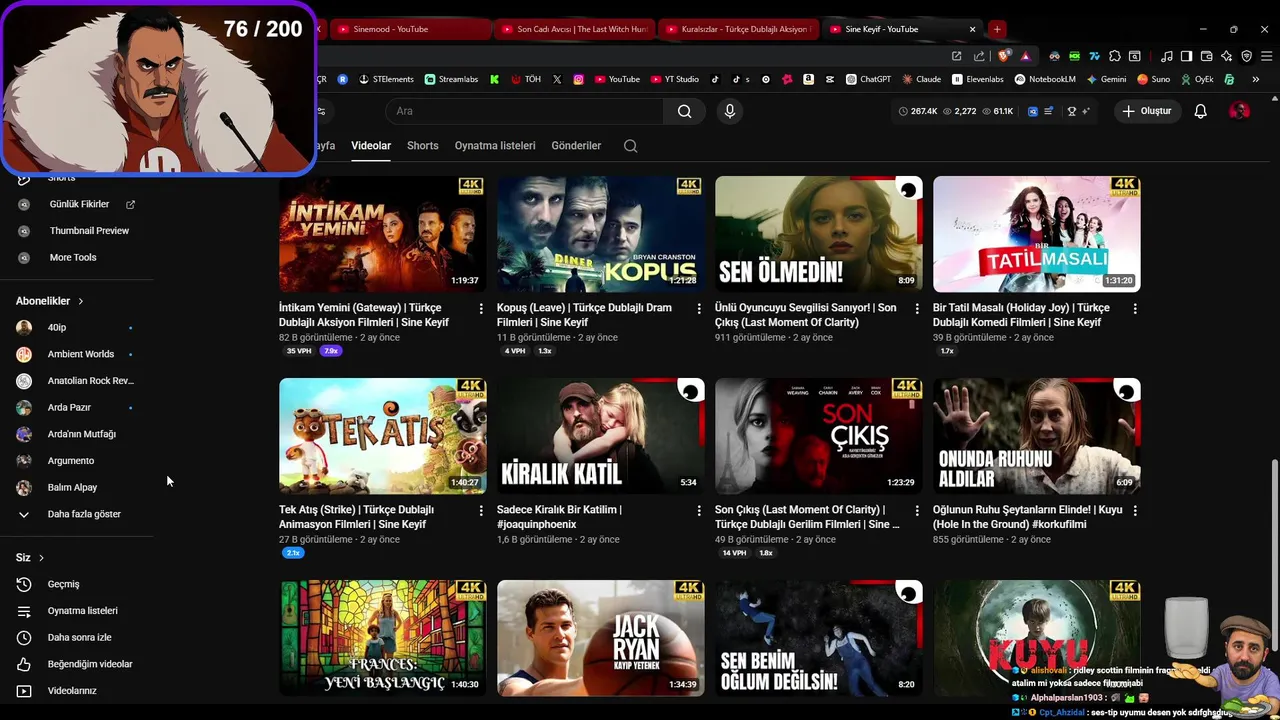
Task: Open more options for Son Çıkış video
Action: click(x=917, y=511)
